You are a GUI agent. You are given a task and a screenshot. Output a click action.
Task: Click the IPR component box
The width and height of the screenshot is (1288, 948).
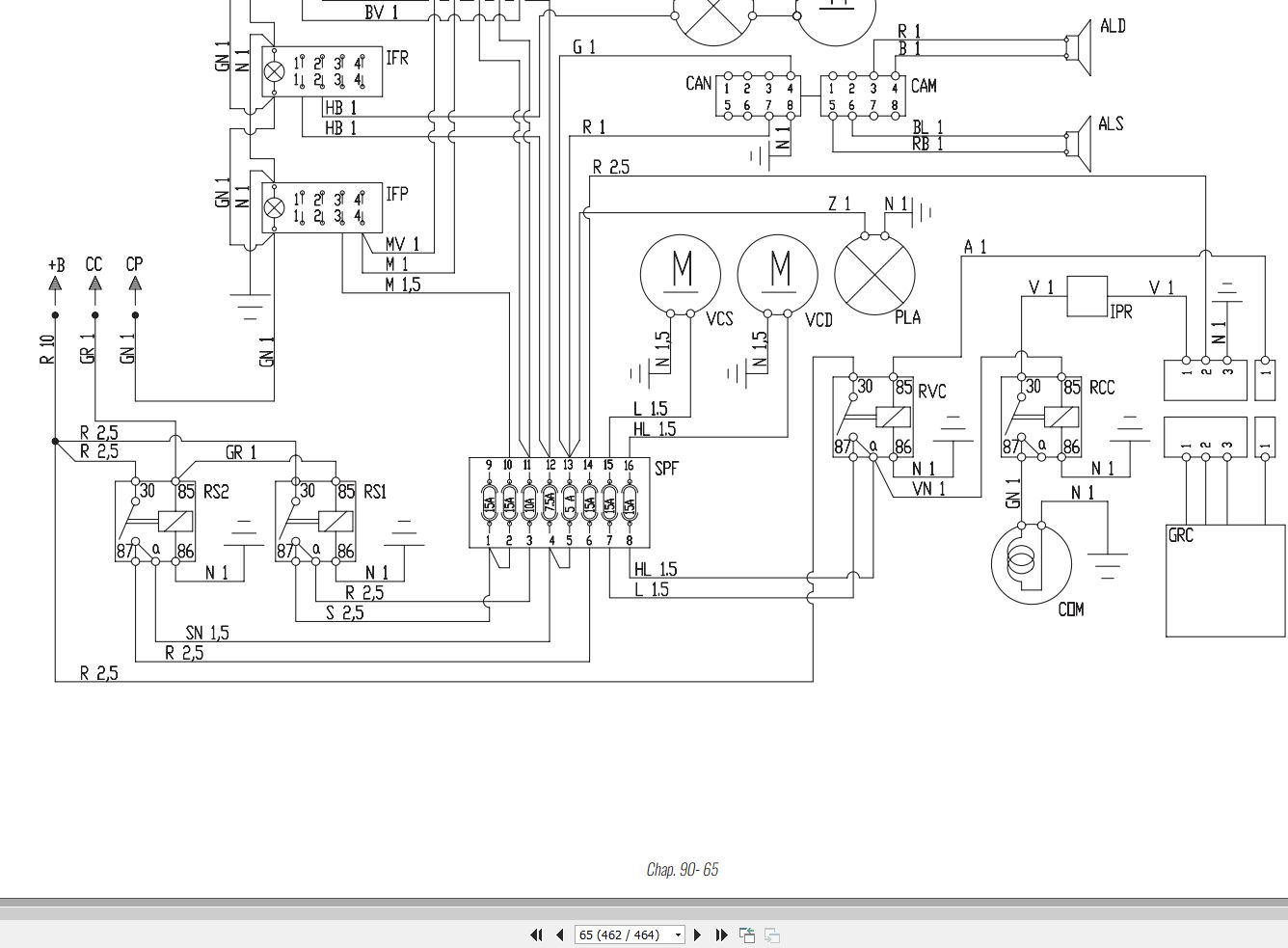(x=1087, y=296)
